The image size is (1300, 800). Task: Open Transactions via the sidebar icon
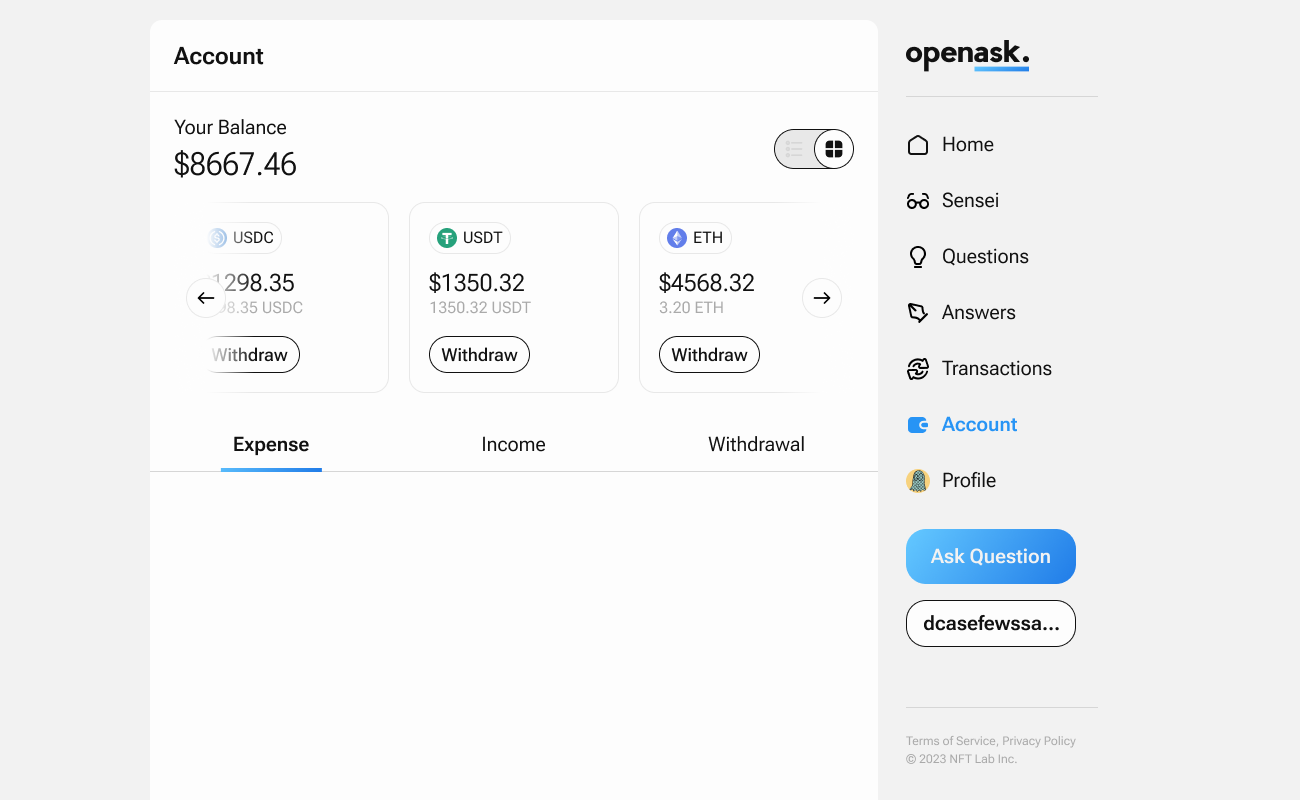pos(917,368)
